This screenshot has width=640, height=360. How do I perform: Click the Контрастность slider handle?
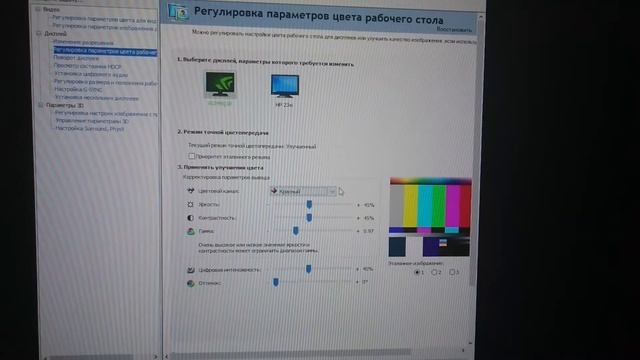tap(309, 218)
